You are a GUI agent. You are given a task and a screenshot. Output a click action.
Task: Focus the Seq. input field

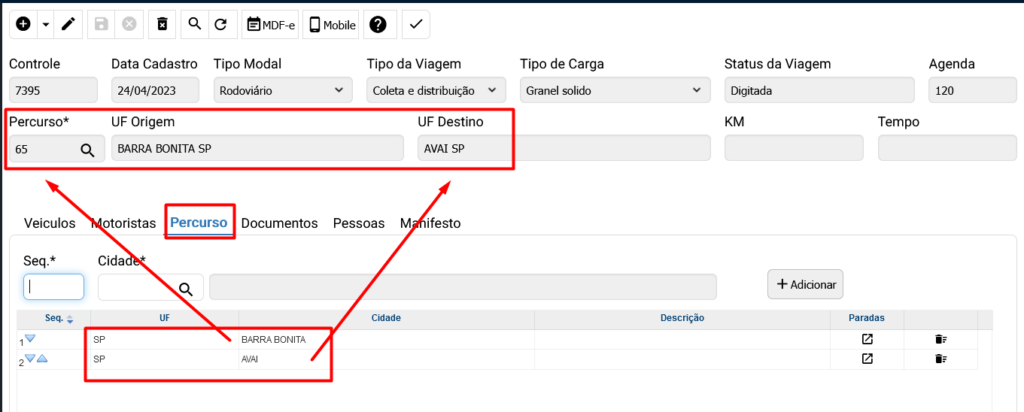click(x=53, y=287)
